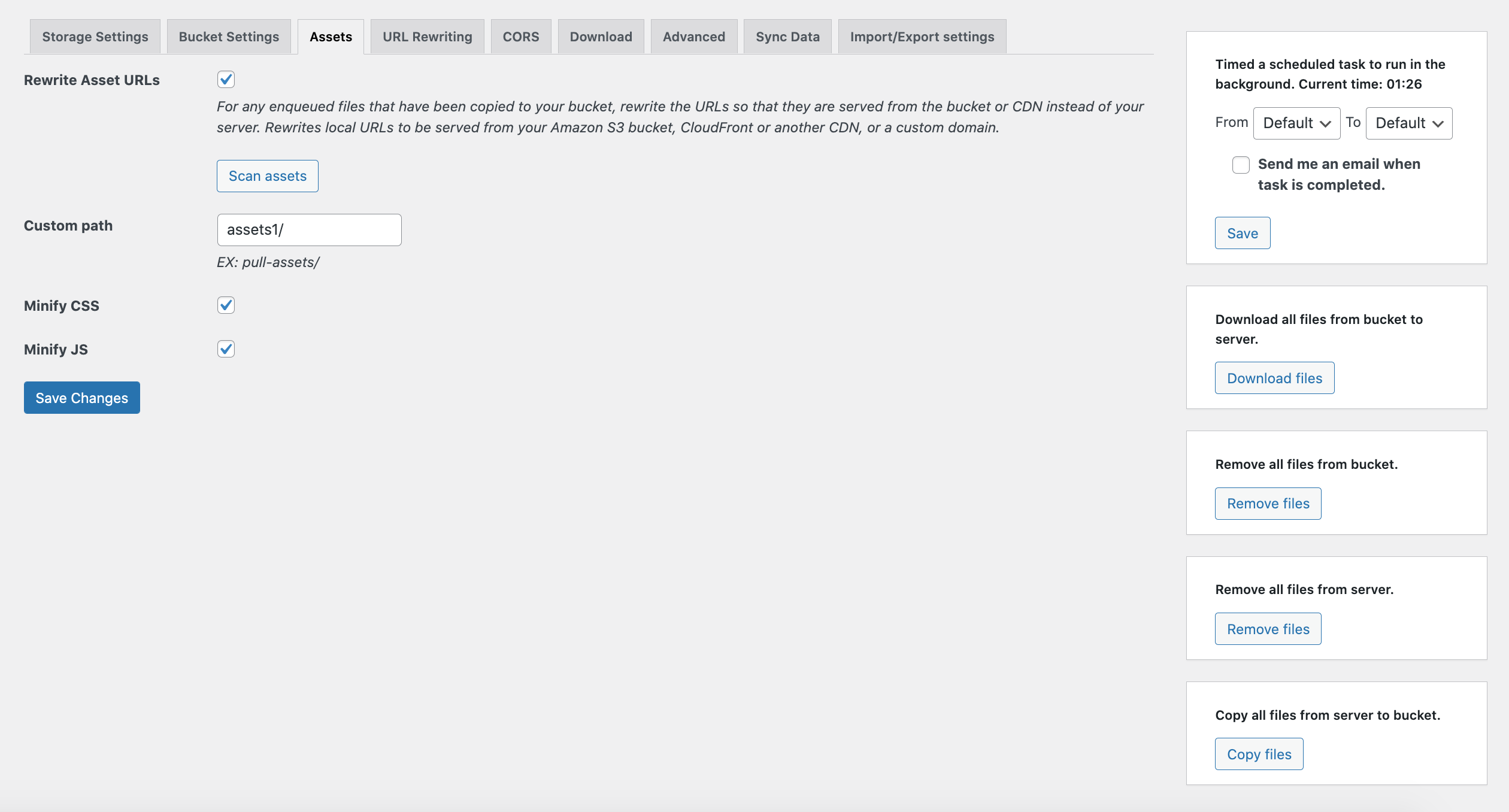Switch to Import/Export settings tab

click(922, 37)
